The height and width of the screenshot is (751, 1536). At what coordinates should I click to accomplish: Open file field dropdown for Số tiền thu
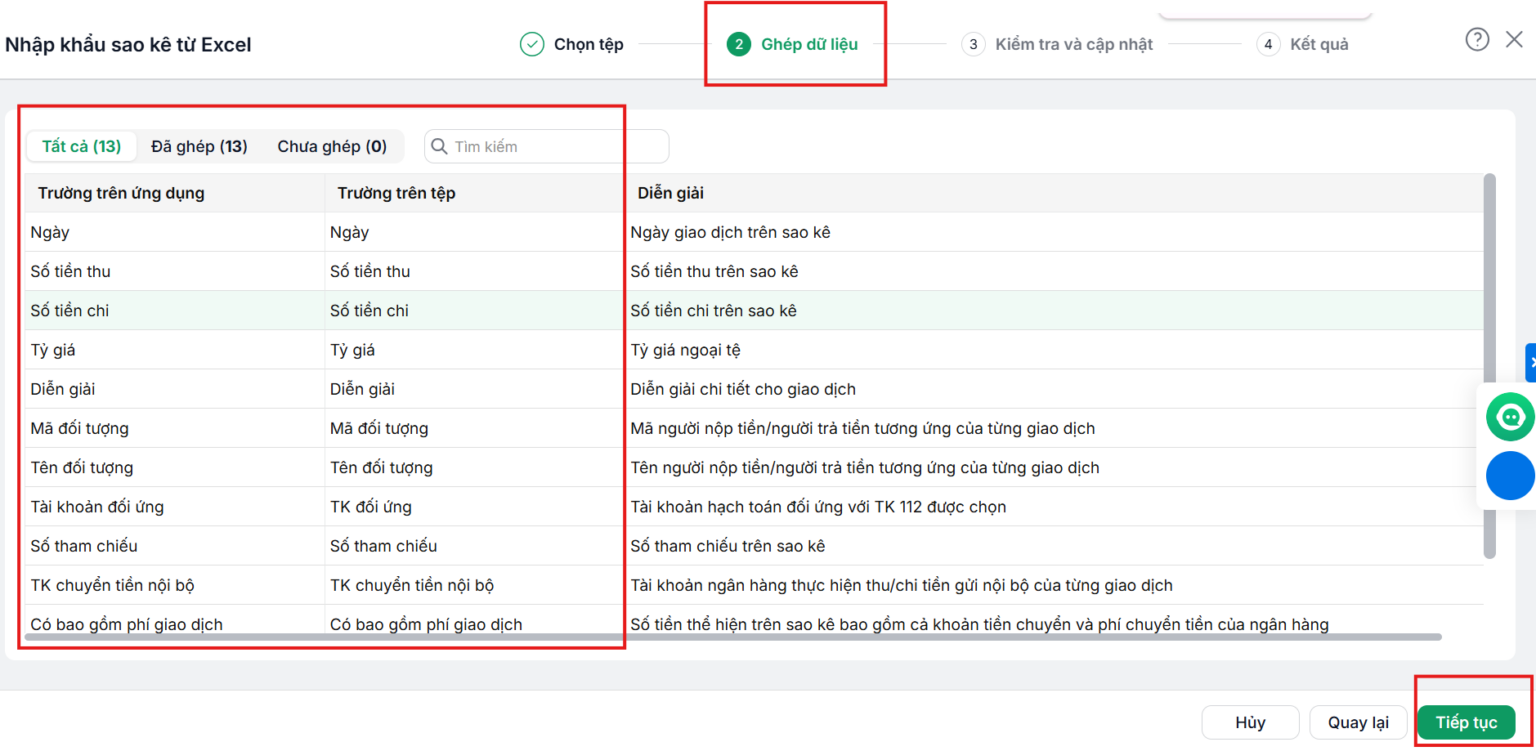[474, 271]
